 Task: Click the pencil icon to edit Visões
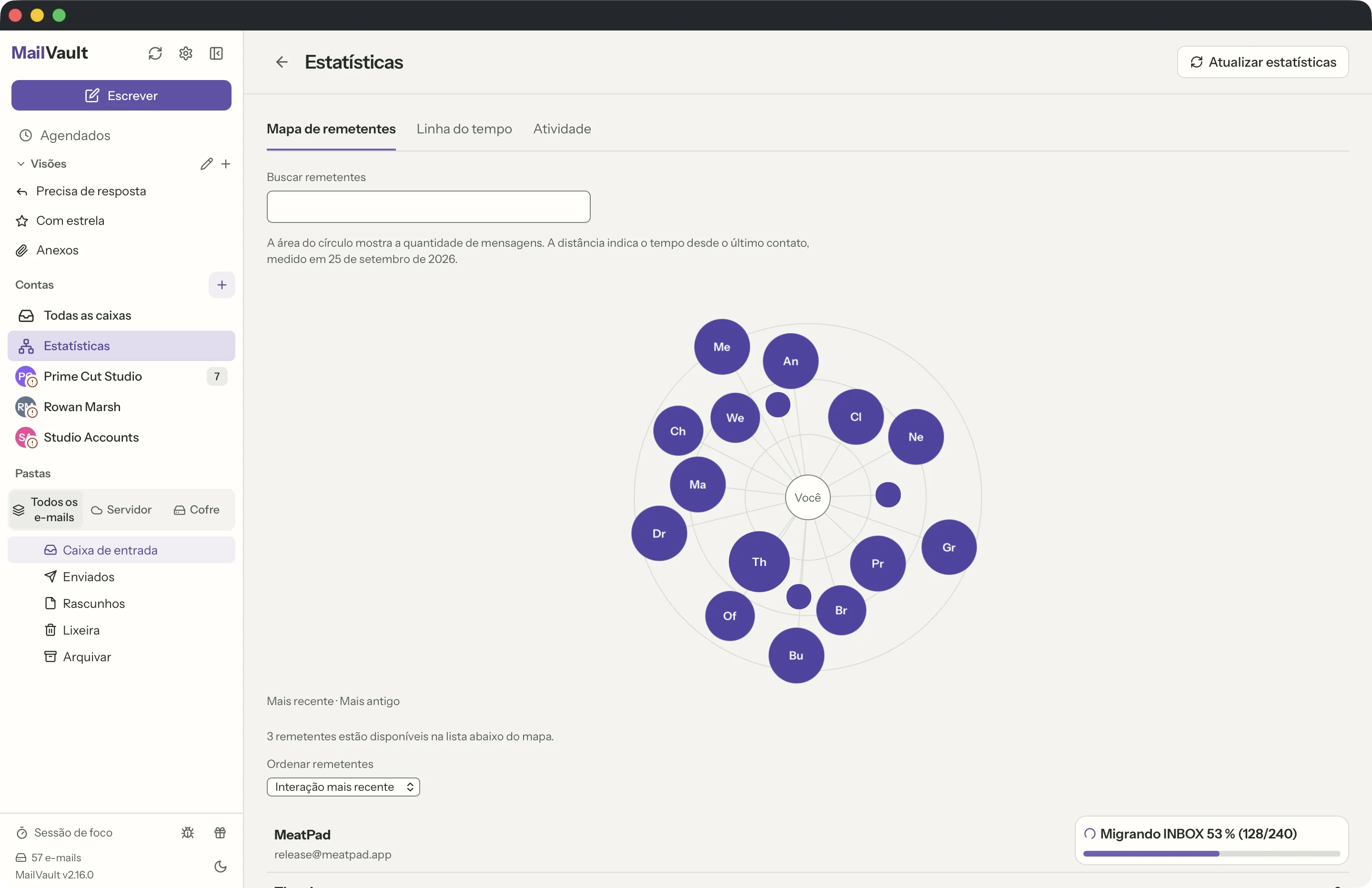point(206,164)
